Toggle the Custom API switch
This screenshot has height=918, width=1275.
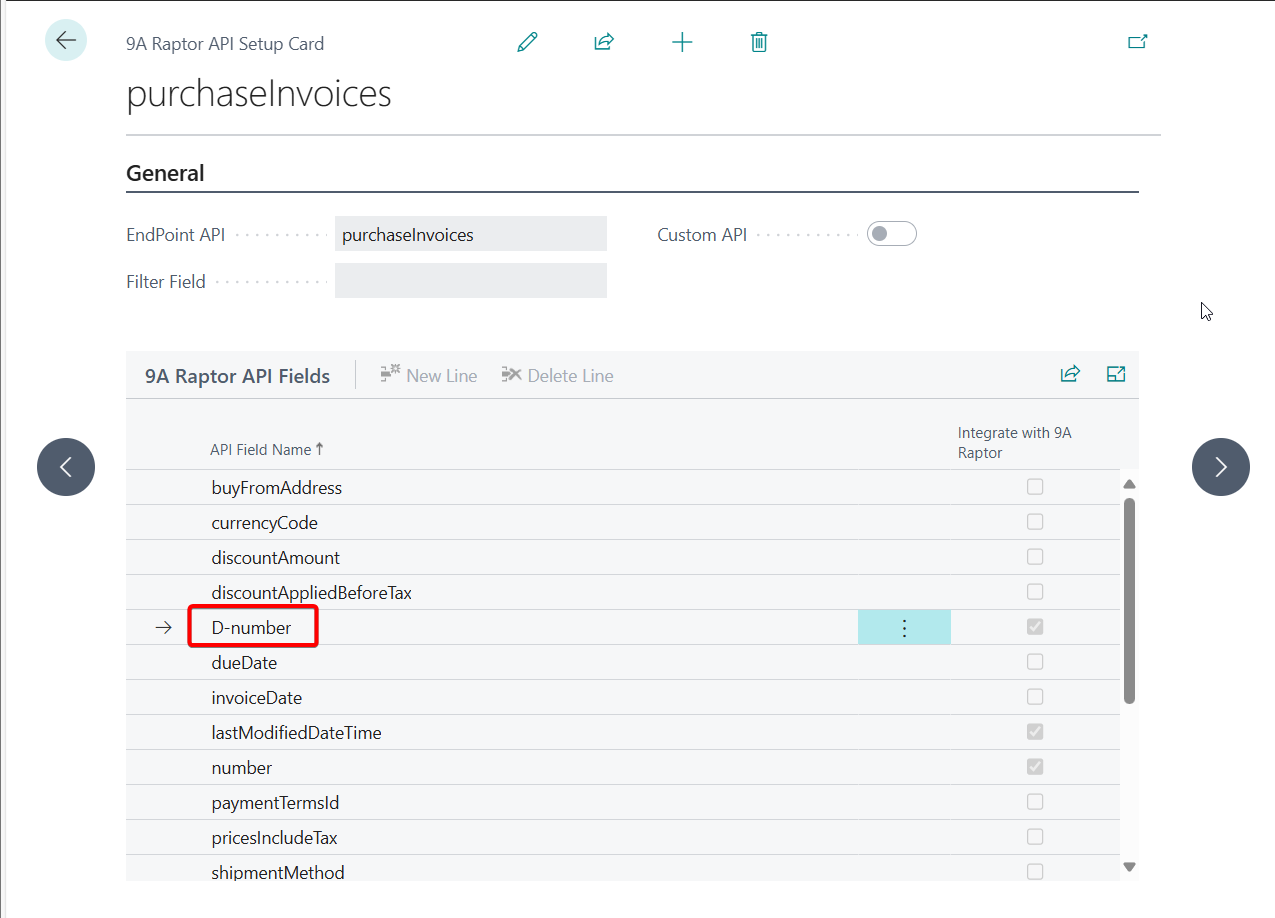[x=891, y=234]
